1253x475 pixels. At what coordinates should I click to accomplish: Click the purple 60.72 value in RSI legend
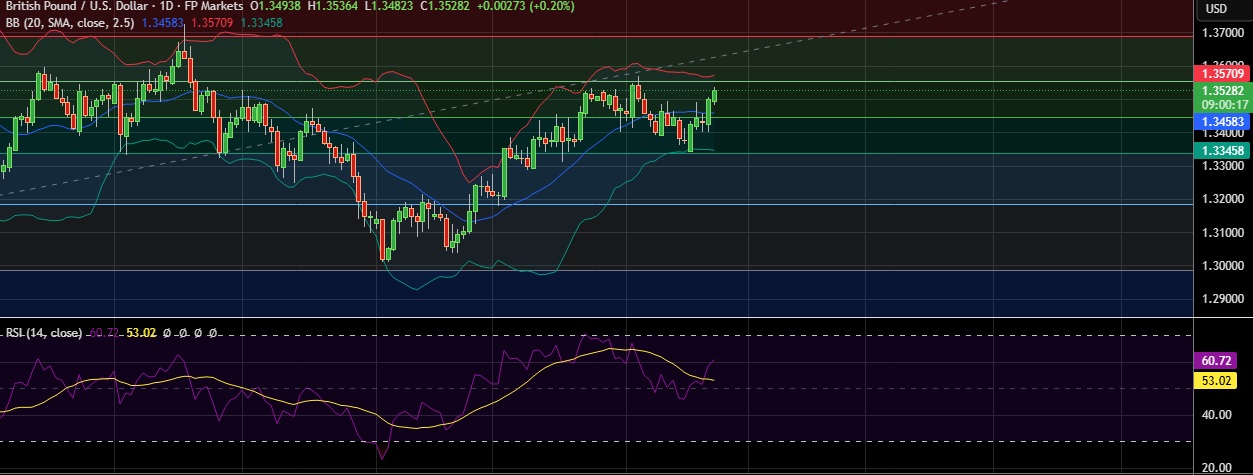104,333
